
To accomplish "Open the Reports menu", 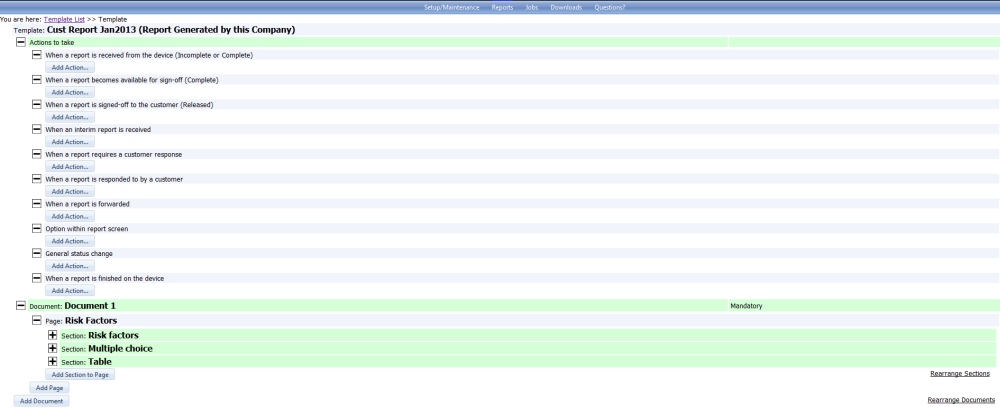I will click(x=502, y=7).
